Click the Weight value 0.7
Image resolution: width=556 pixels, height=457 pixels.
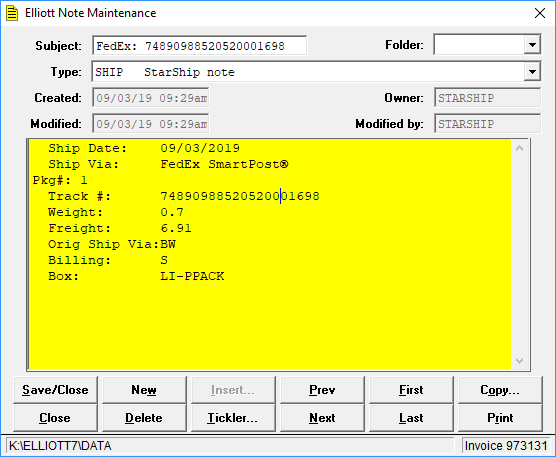(x=172, y=212)
